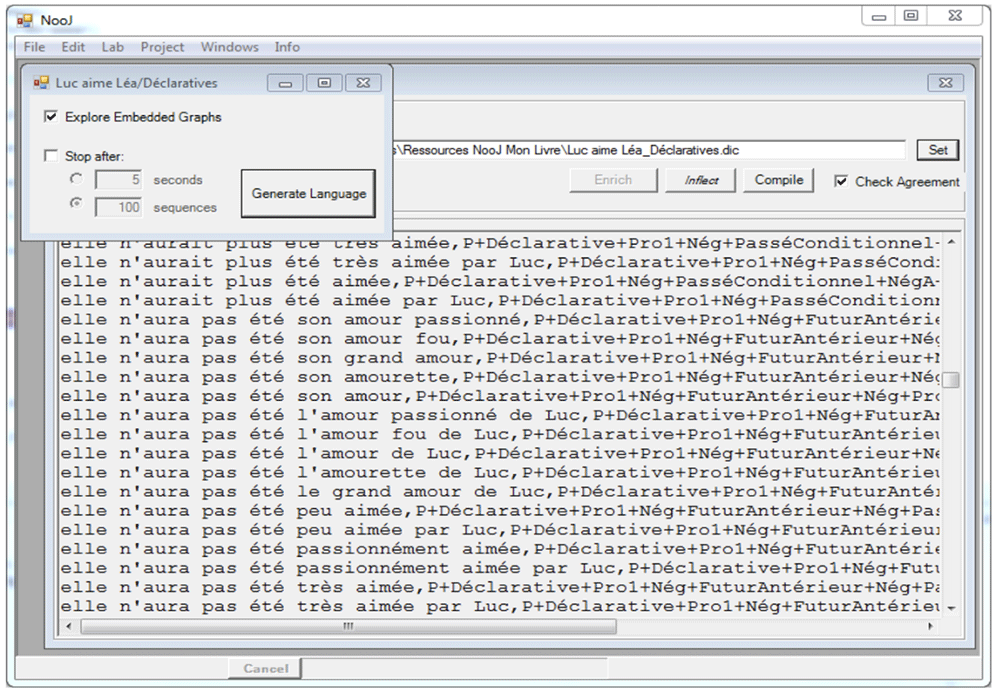This screenshot has width=1000, height=692.
Task: Click the Enrich button
Action: tap(613, 180)
